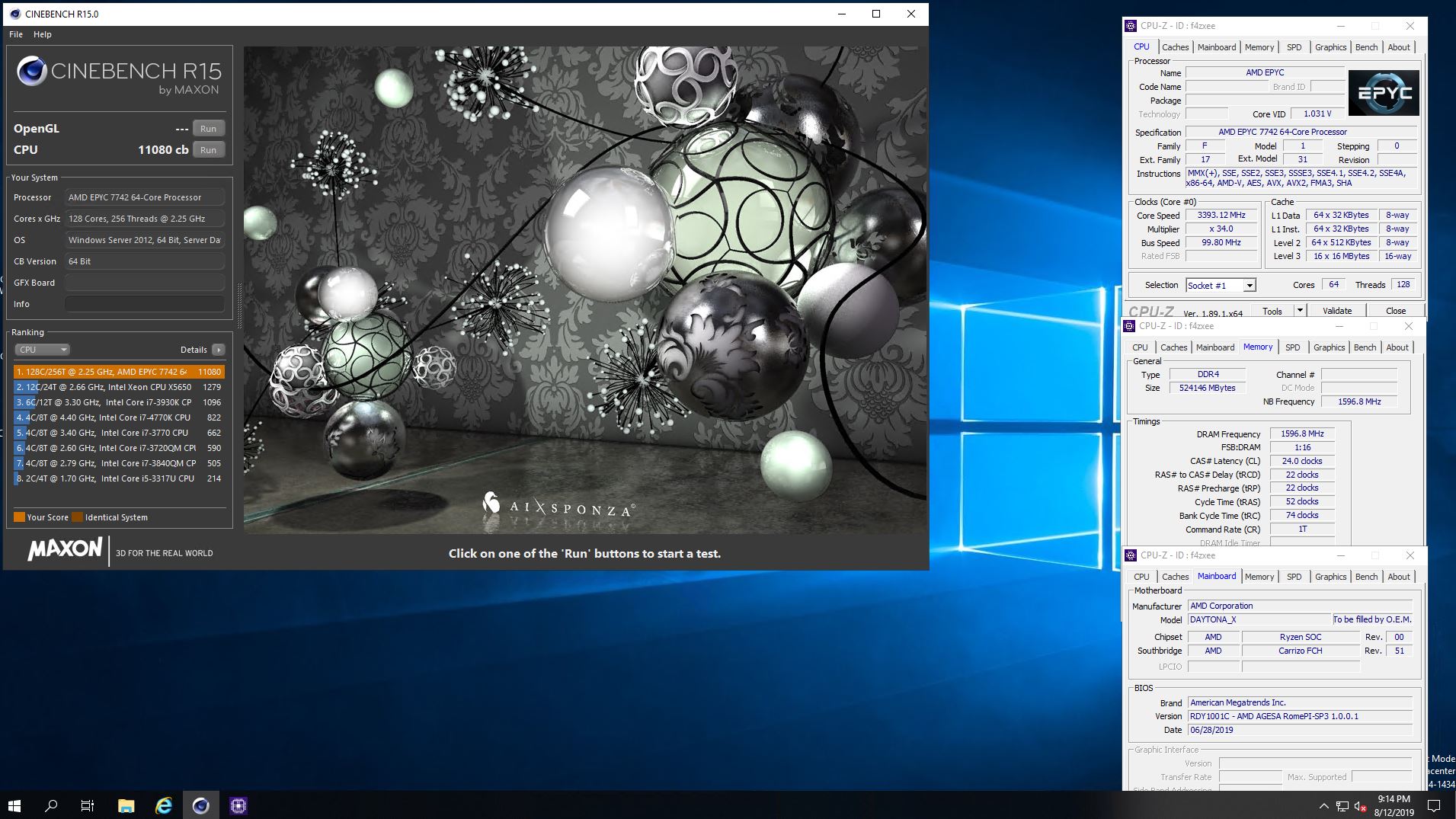This screenshot has width=1456, height=819.
Task: Open the Tools dropdown arrow in CPU-Z
Action: point(1300,311)
